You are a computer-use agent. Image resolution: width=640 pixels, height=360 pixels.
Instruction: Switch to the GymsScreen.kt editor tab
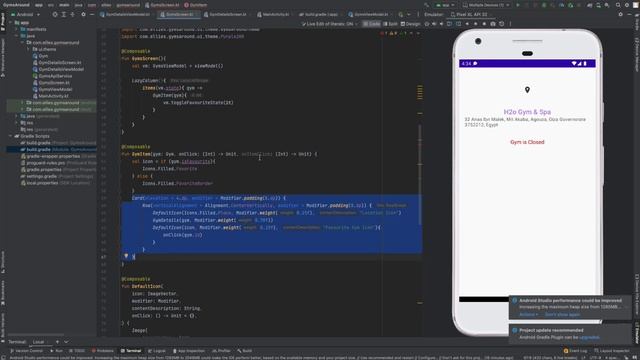[x=178, y=14]
